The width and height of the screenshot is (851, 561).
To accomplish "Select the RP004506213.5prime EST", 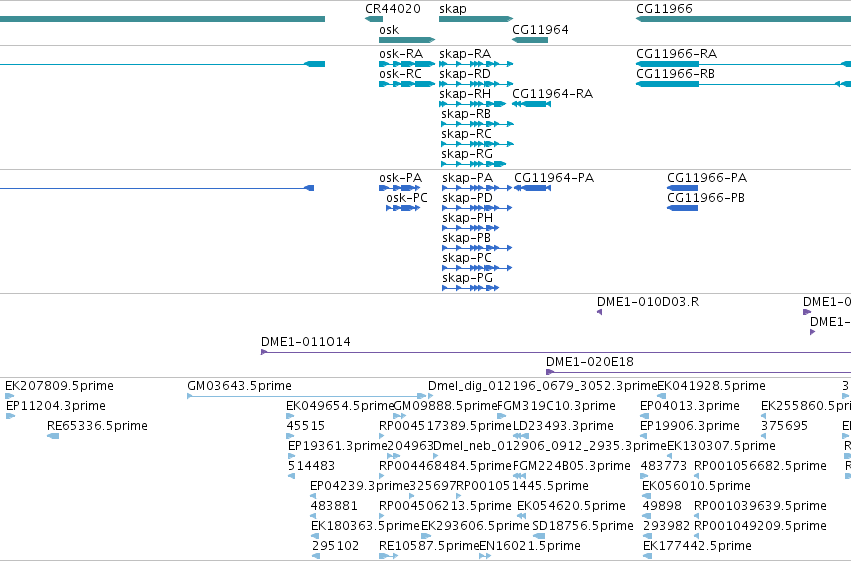I will tap(382, 516).
